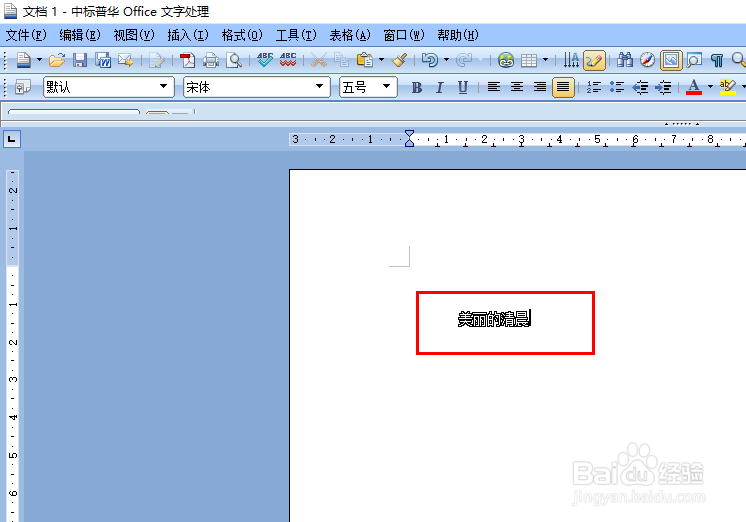The width and height of the screenshot is (746, 522).
Task: Open the 窗口(W) menu
Action: [x=404, y=35]
